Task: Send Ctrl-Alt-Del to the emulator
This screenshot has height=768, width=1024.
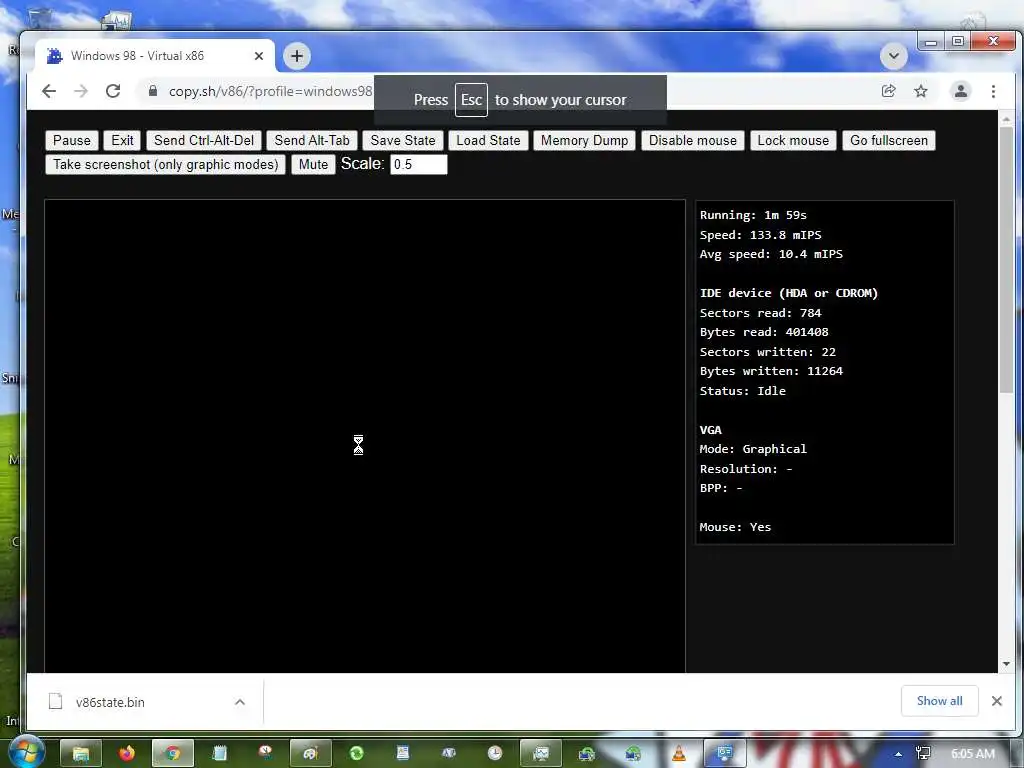Action: click(x=204, y=140)
